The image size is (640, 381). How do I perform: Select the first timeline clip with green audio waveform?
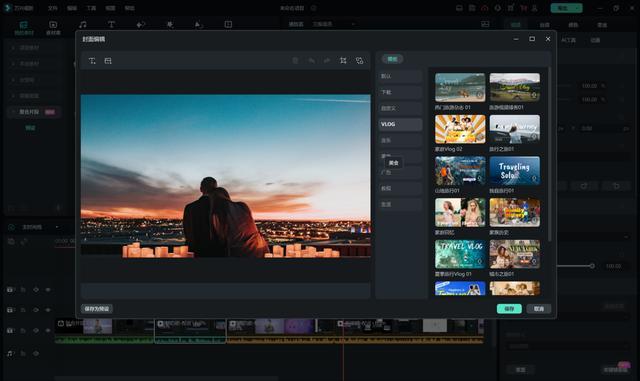coord(104,331)
